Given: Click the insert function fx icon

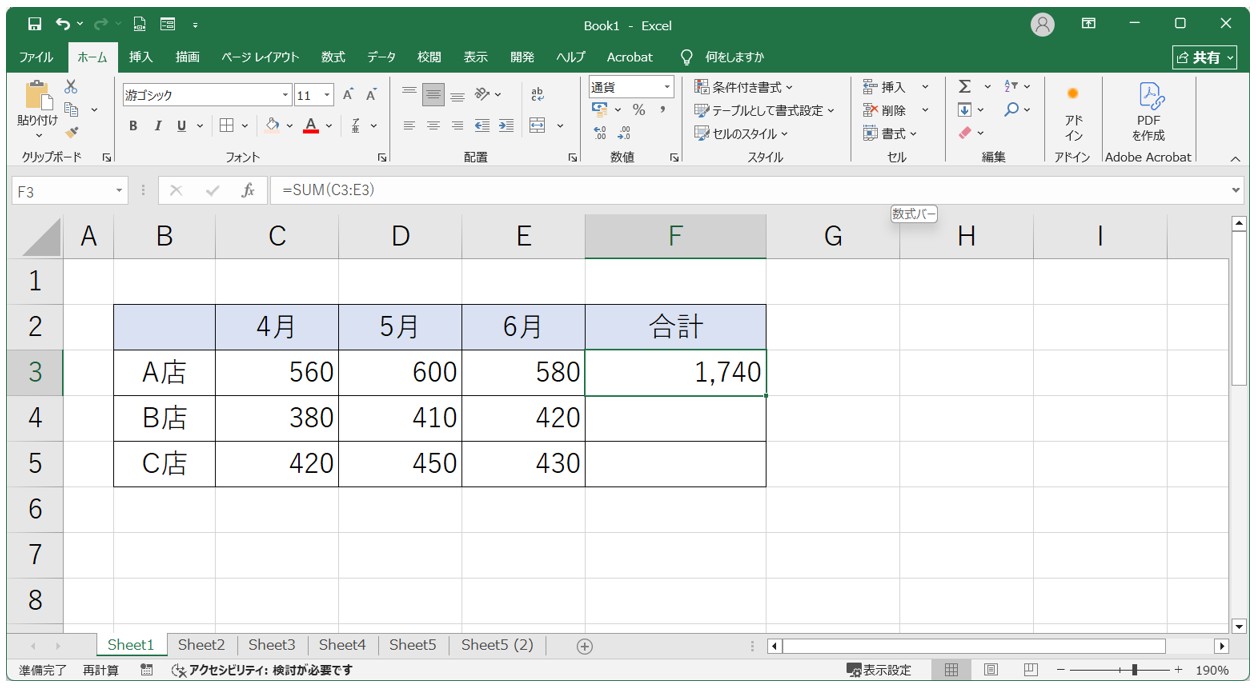Looking at the screenshot, I should pyautogui.click(x=248, y=190).
